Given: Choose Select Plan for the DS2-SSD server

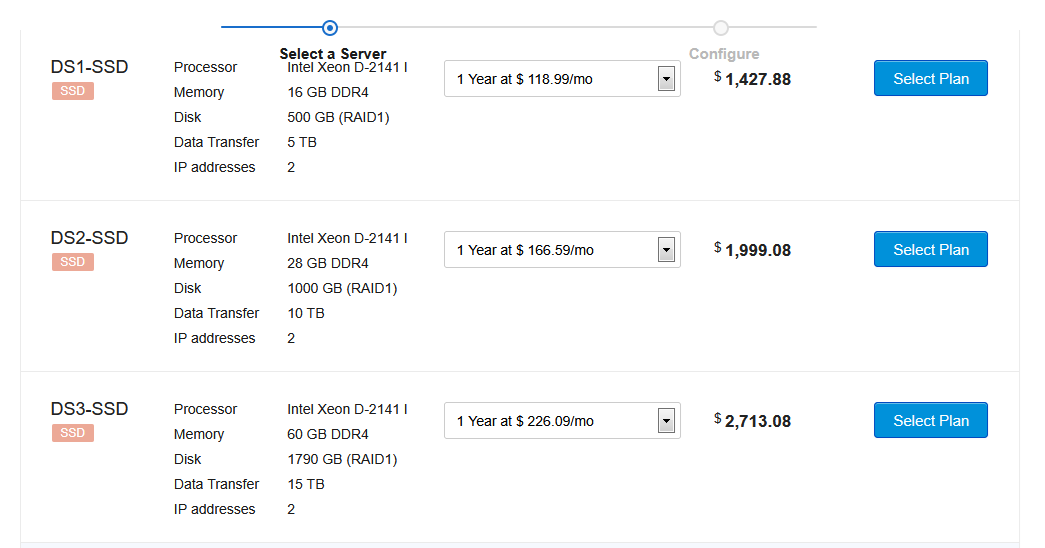Looking at the screenshot, I should coord(930,250).
